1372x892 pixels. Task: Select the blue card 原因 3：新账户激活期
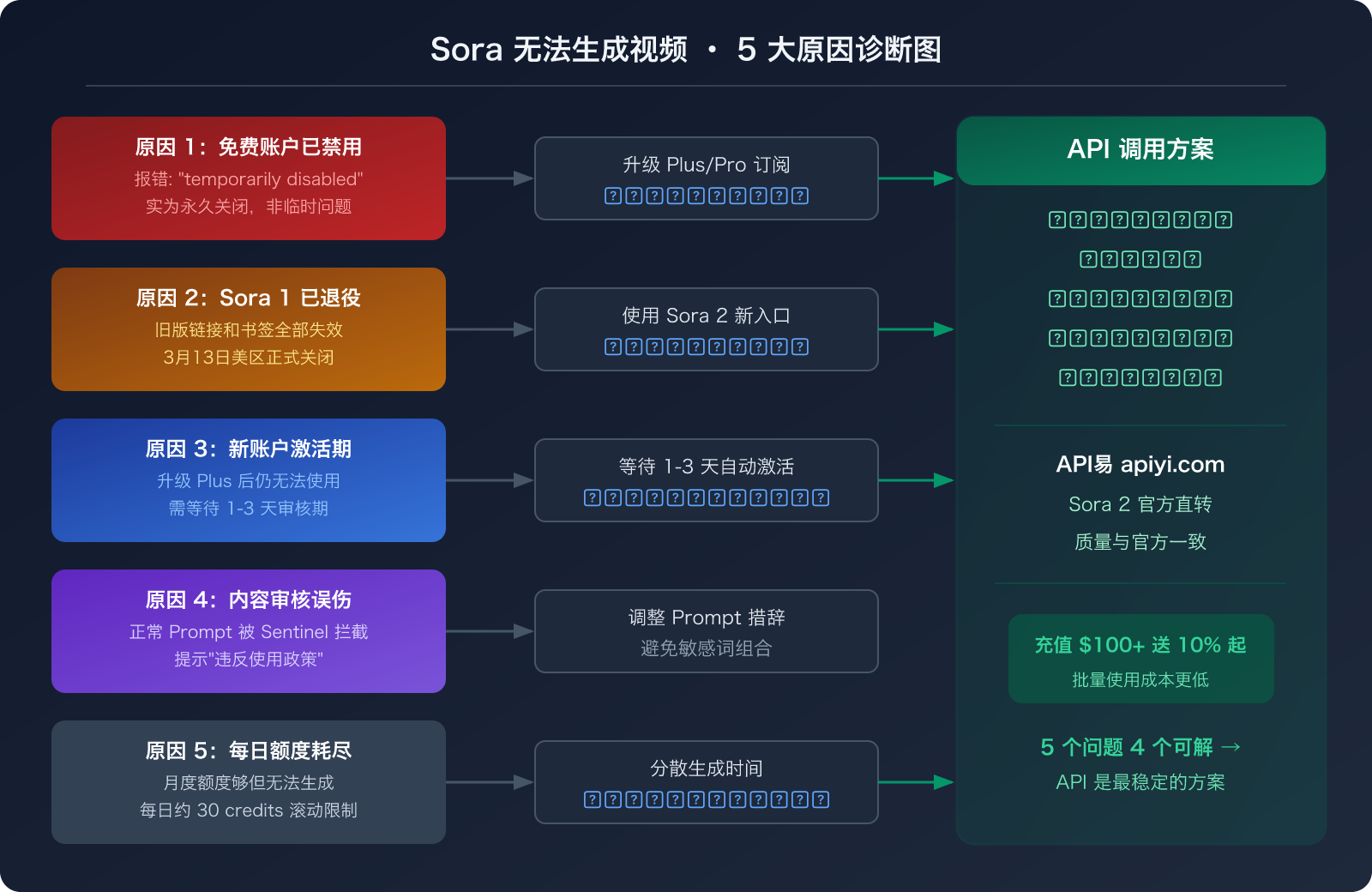(249, 479)
